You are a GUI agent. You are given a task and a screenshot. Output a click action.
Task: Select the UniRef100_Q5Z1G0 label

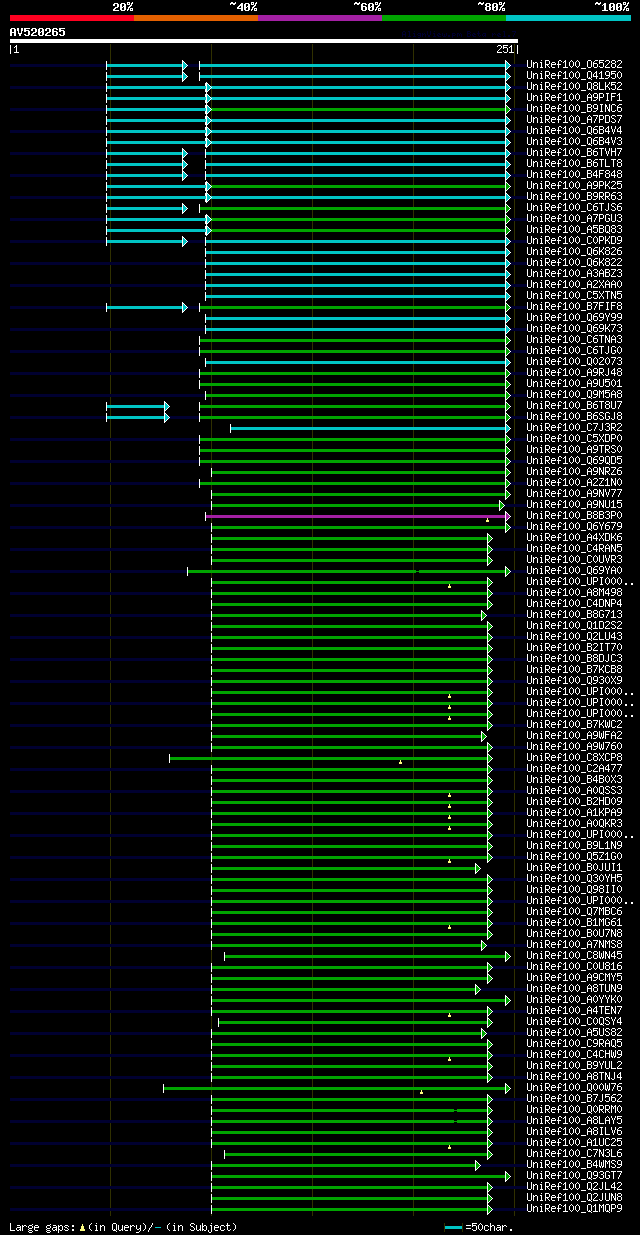(574, 856)
